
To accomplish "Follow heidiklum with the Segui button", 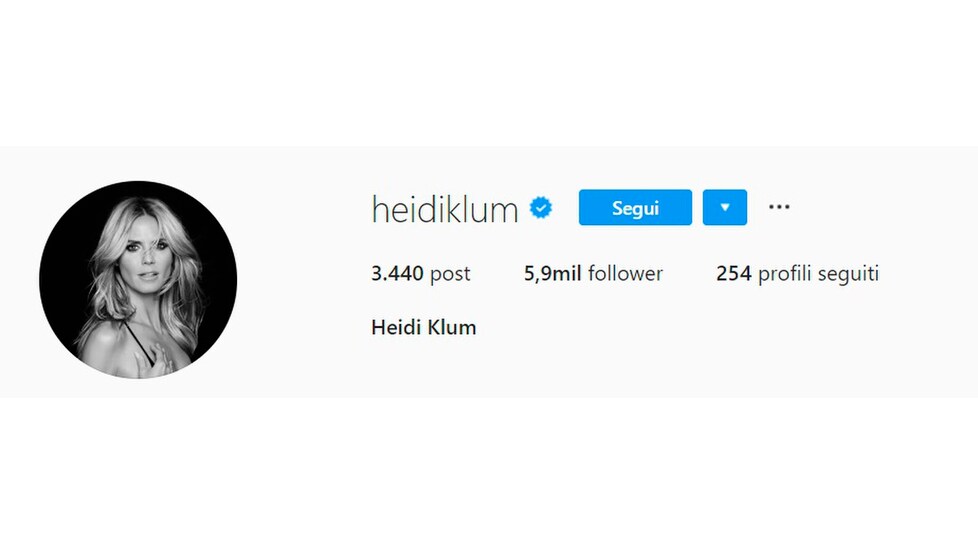I will tap(635, 207).
